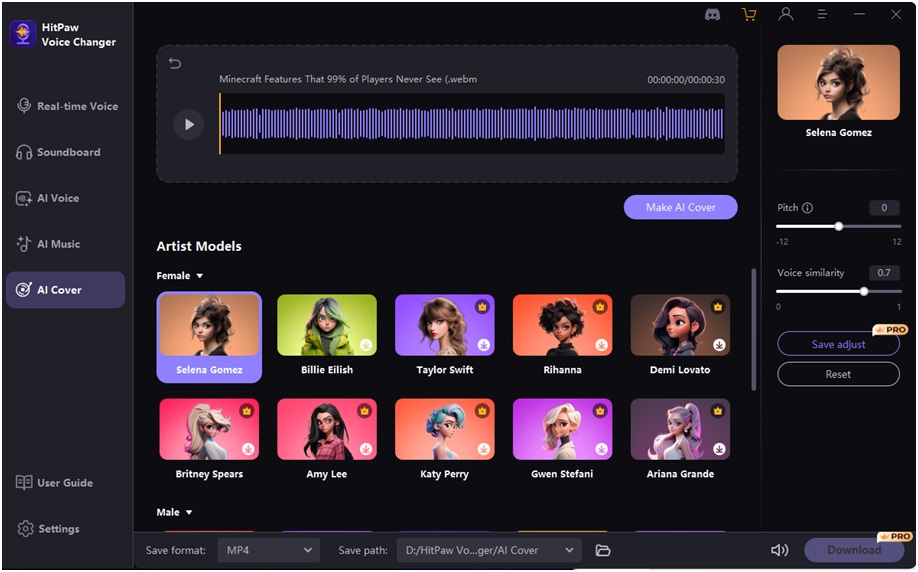Open the shopping cart icon
Viewport: 918px width, 572px height.
[749, 15]
